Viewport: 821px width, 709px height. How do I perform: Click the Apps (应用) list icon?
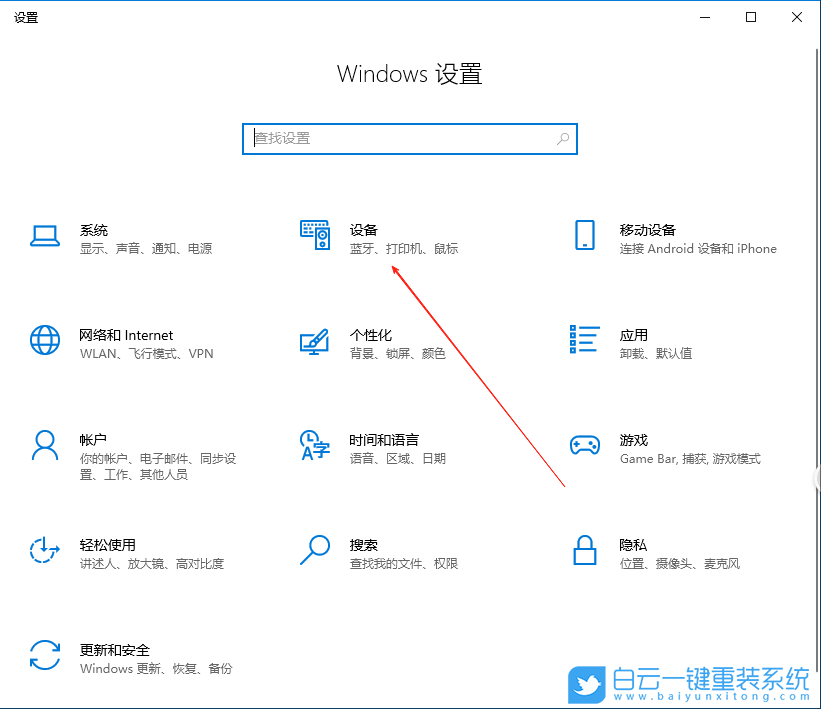tap(585, 341)
